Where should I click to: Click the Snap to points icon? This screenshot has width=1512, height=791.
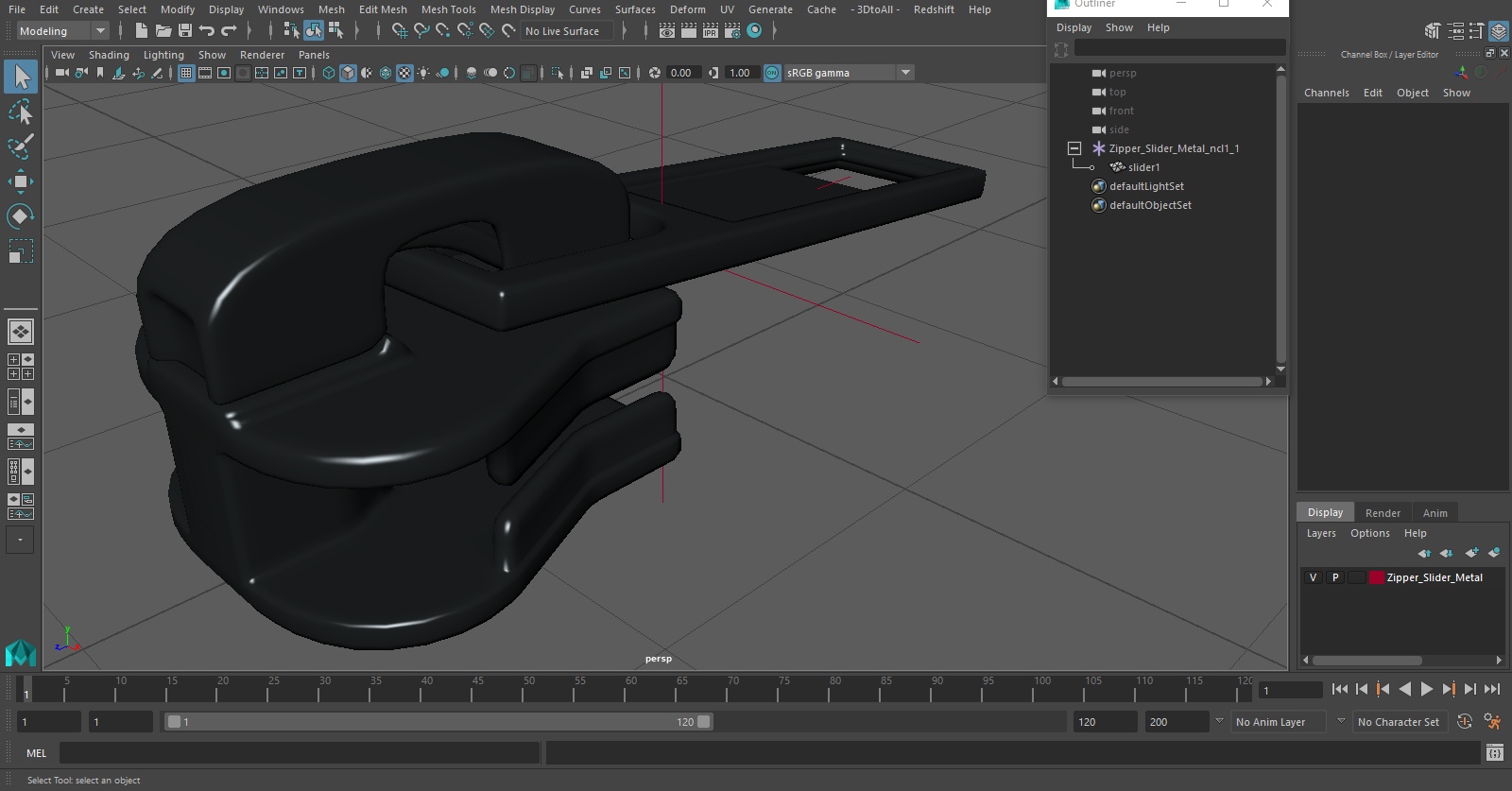[443, 31]
